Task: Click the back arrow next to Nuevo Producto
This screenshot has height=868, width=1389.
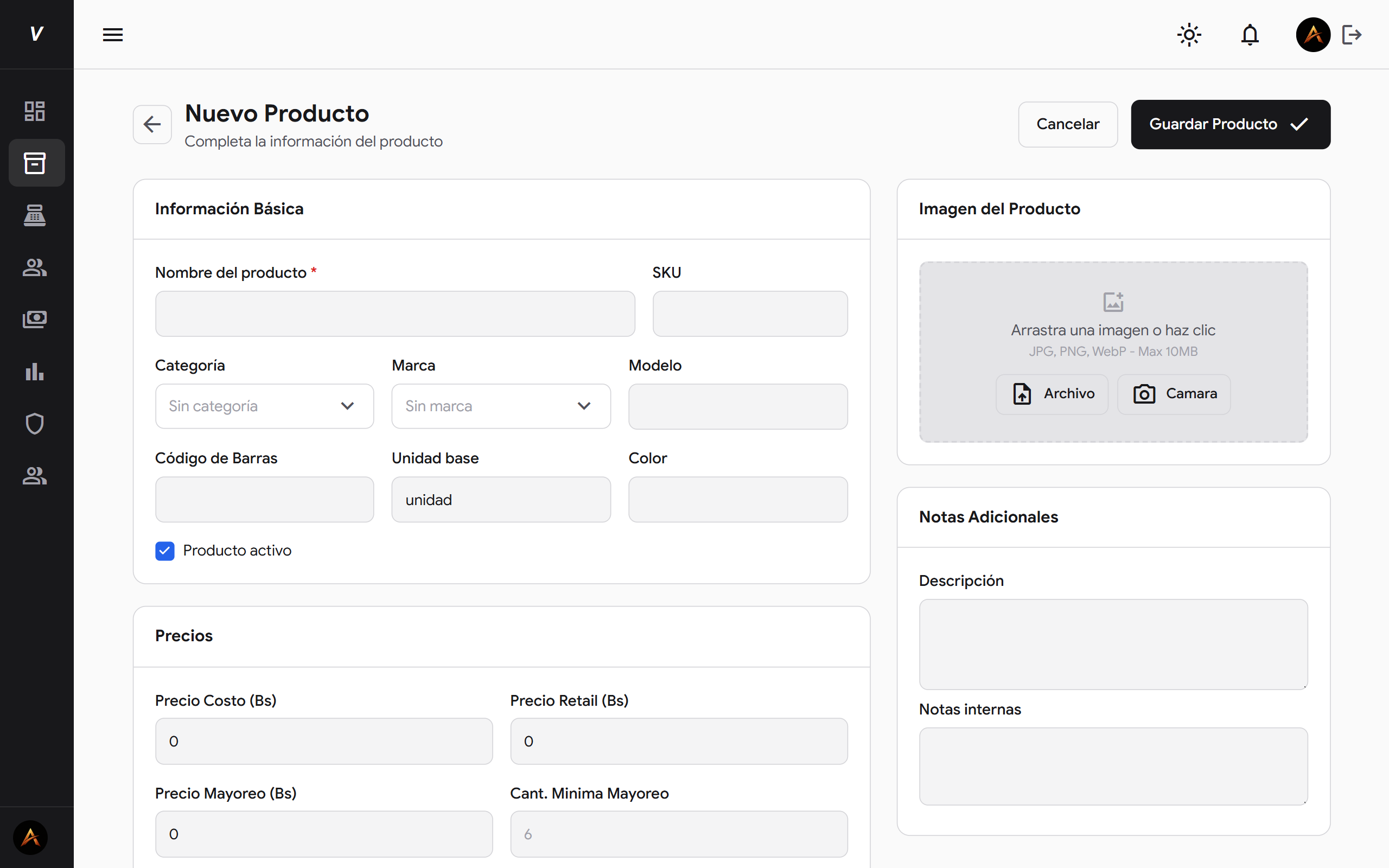Action: (x=151, y=124)
